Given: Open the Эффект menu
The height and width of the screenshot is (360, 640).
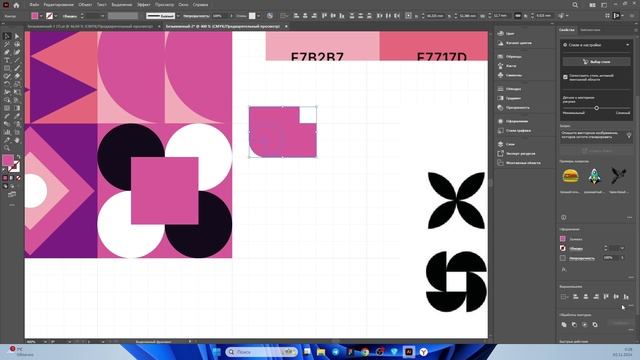Looking at the screenshot, I should [x=143, y=5].
